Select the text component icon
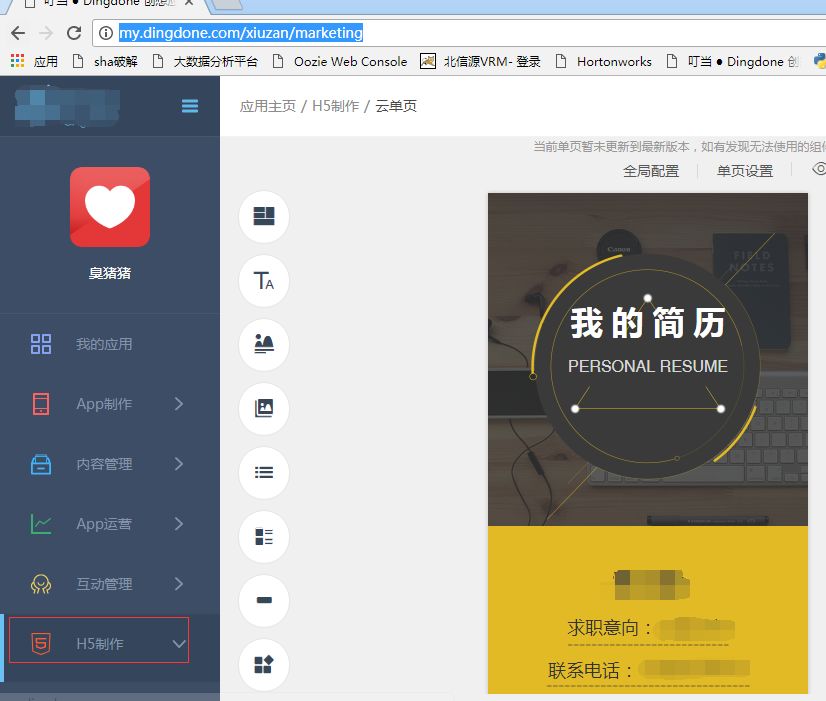826x701 pixels. tap(263, 281)
